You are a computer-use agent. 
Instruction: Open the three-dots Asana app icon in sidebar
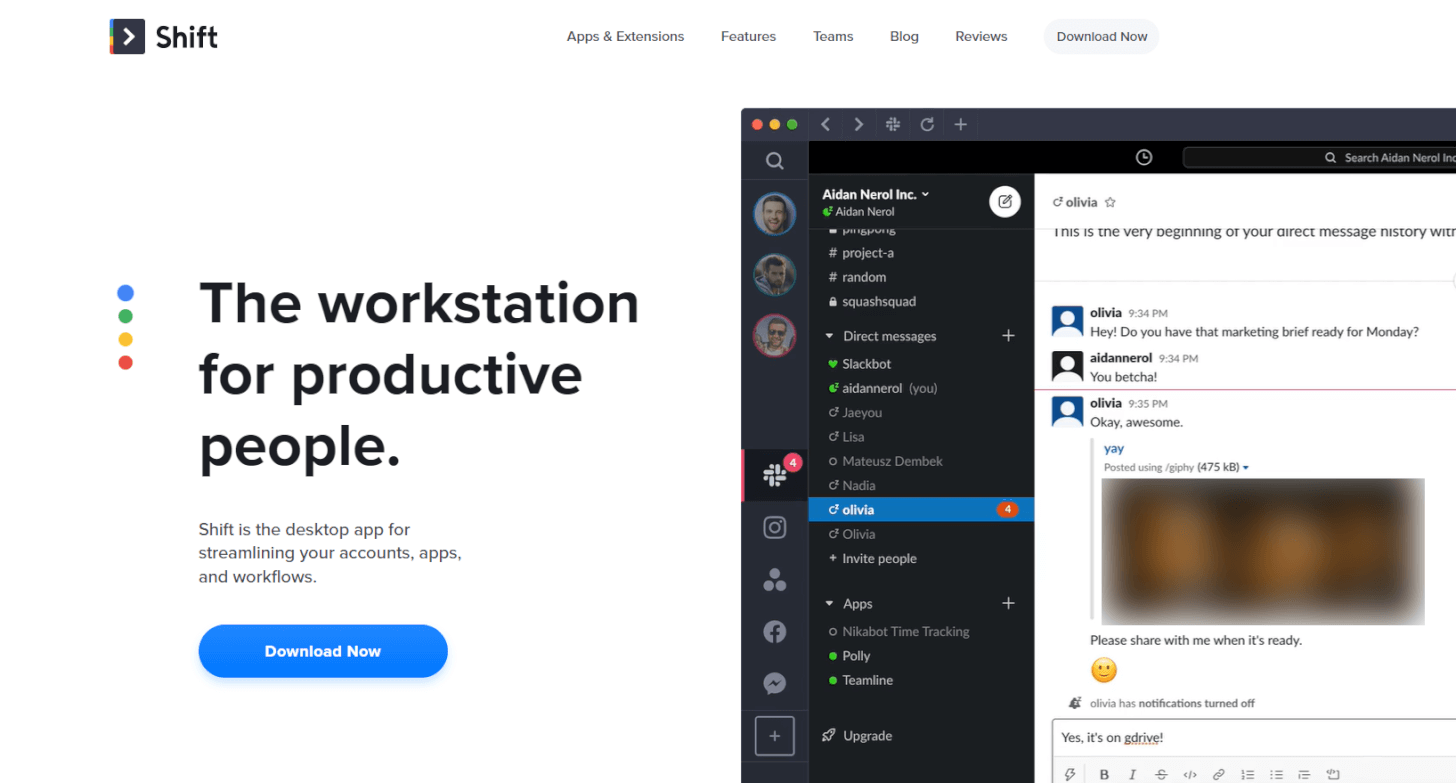tap(775, 579)
